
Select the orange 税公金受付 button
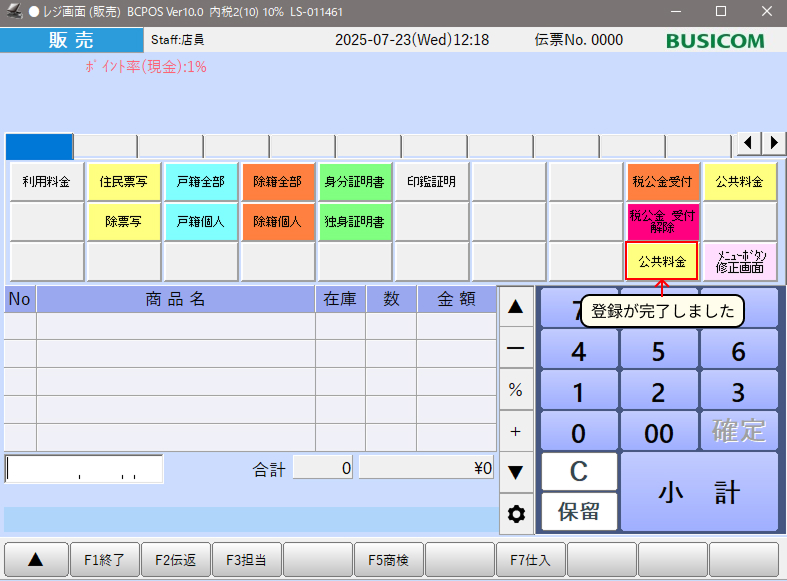pos(662,182)
